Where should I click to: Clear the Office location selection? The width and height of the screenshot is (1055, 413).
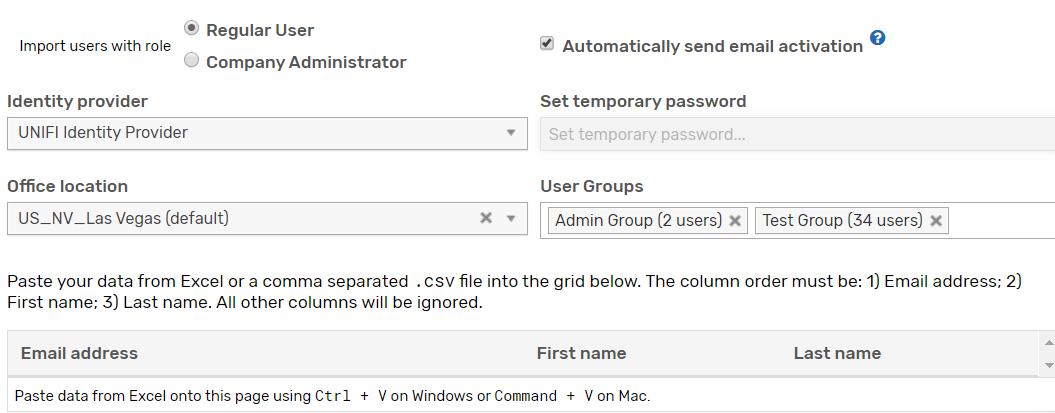pos(486,218)
